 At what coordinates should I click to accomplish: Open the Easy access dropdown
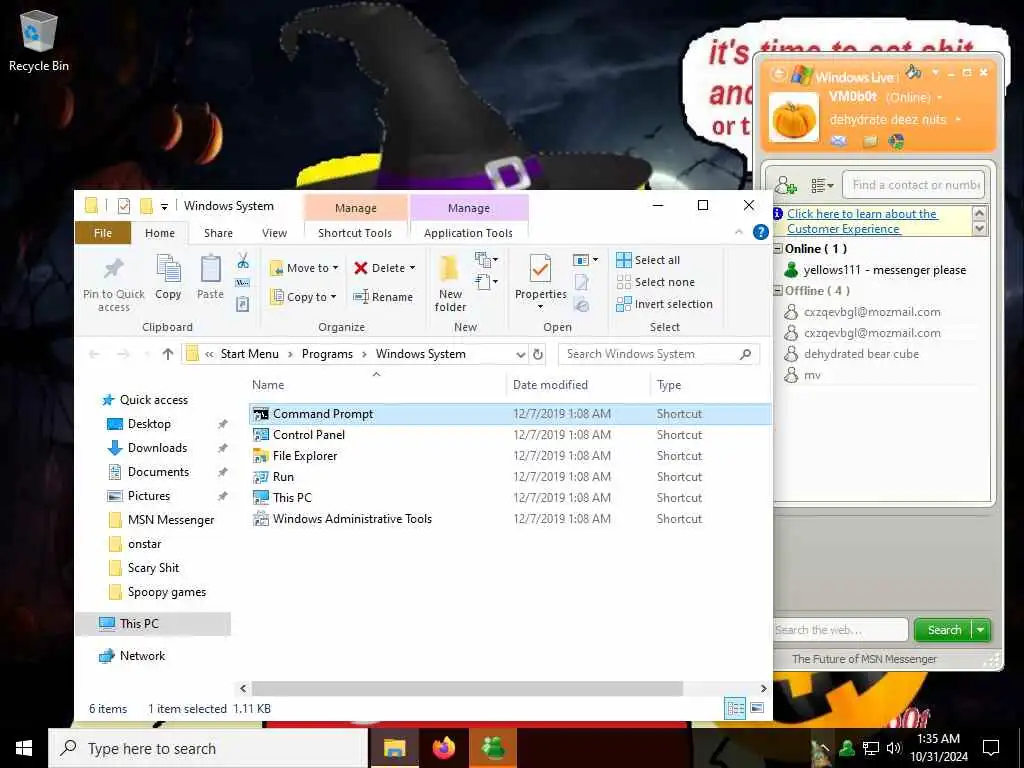pos(487,282)
